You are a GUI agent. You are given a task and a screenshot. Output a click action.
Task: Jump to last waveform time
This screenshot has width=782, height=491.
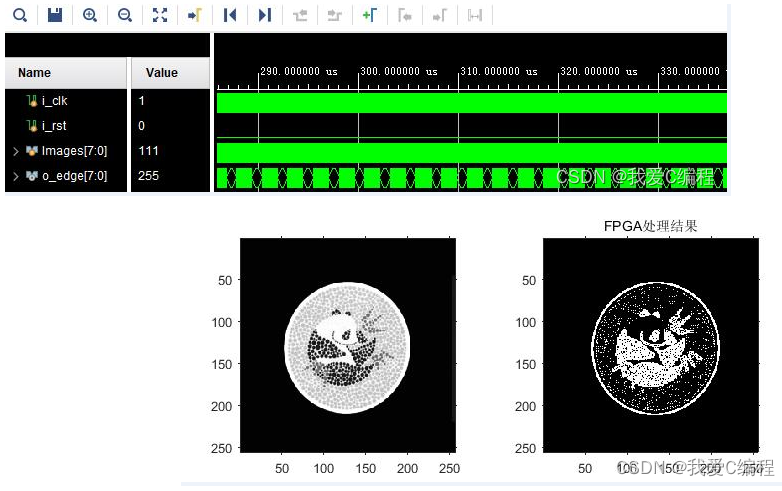(x=265, y=15)
